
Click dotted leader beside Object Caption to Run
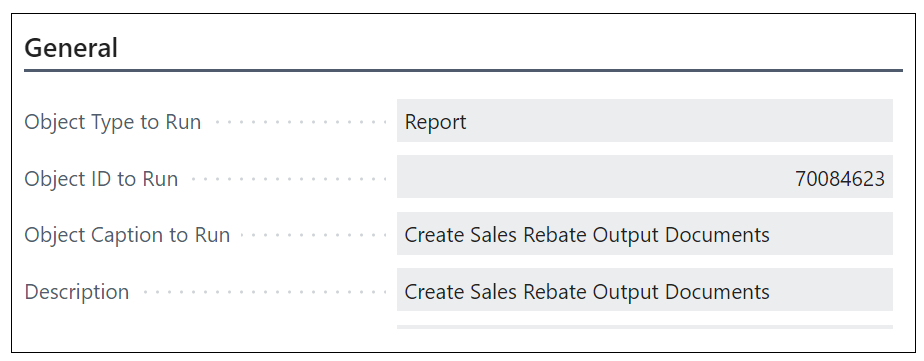tap(314, 236)
